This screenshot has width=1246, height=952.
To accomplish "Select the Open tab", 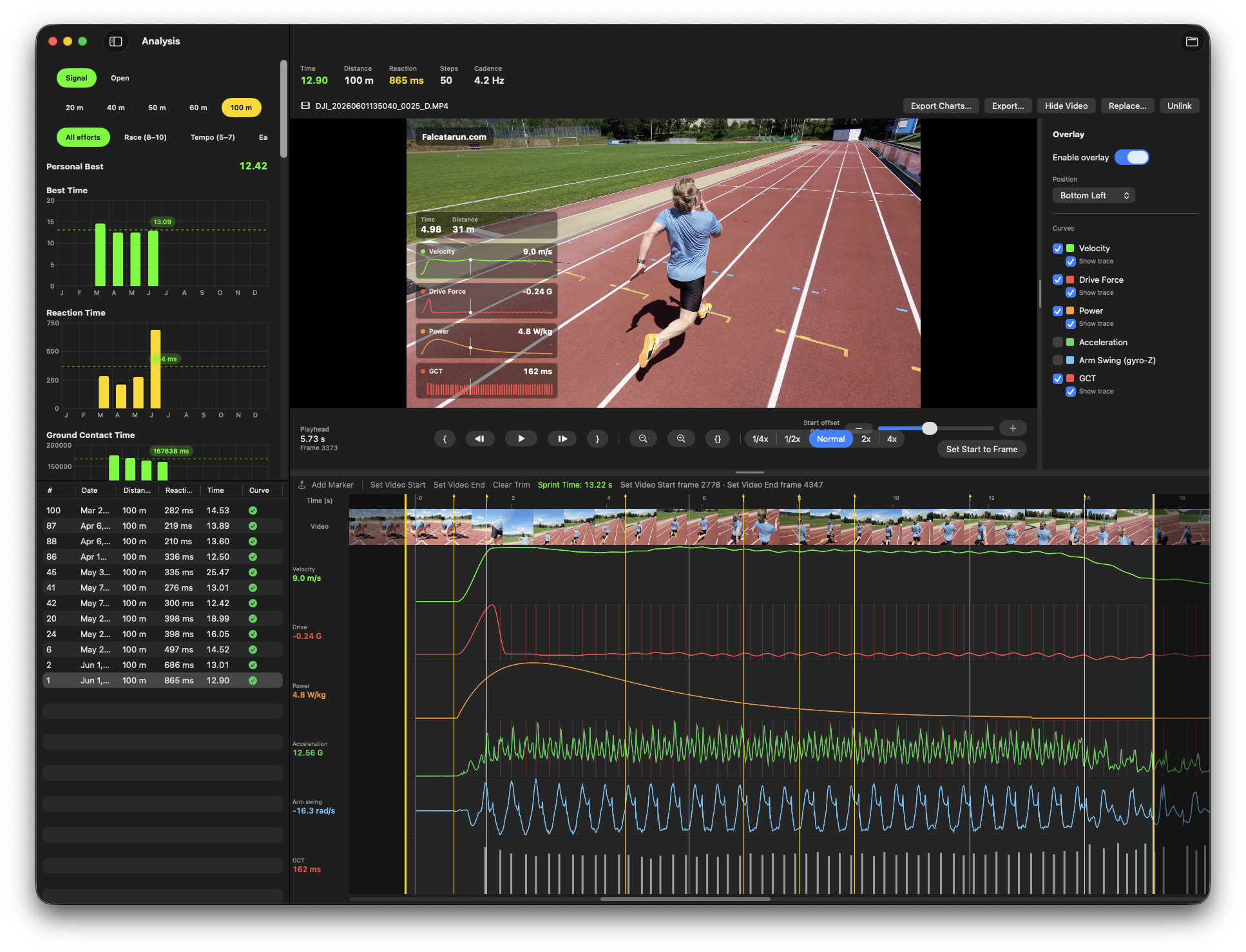I will 120,78.
